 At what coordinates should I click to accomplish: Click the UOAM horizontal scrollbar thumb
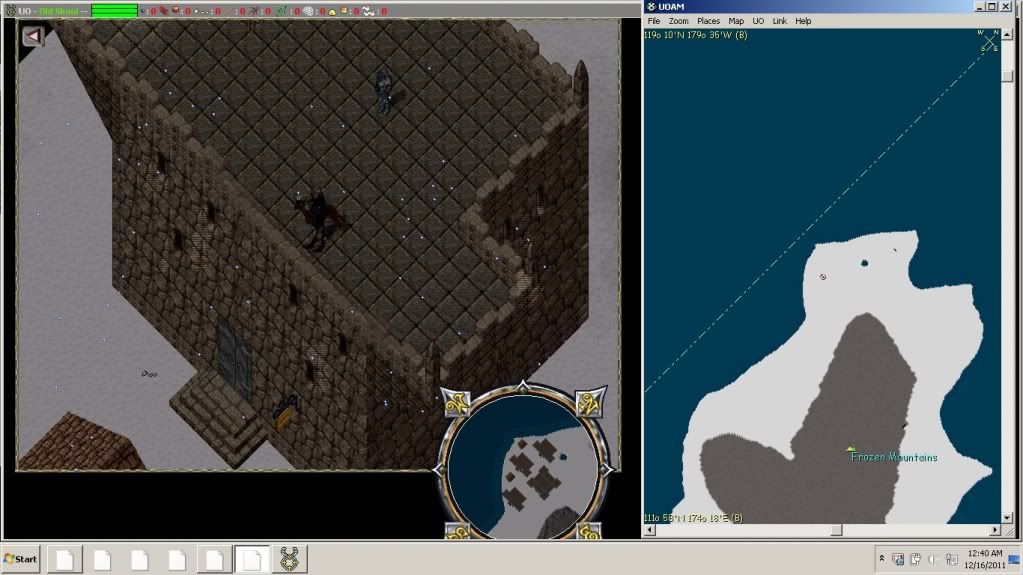point(836,530)
